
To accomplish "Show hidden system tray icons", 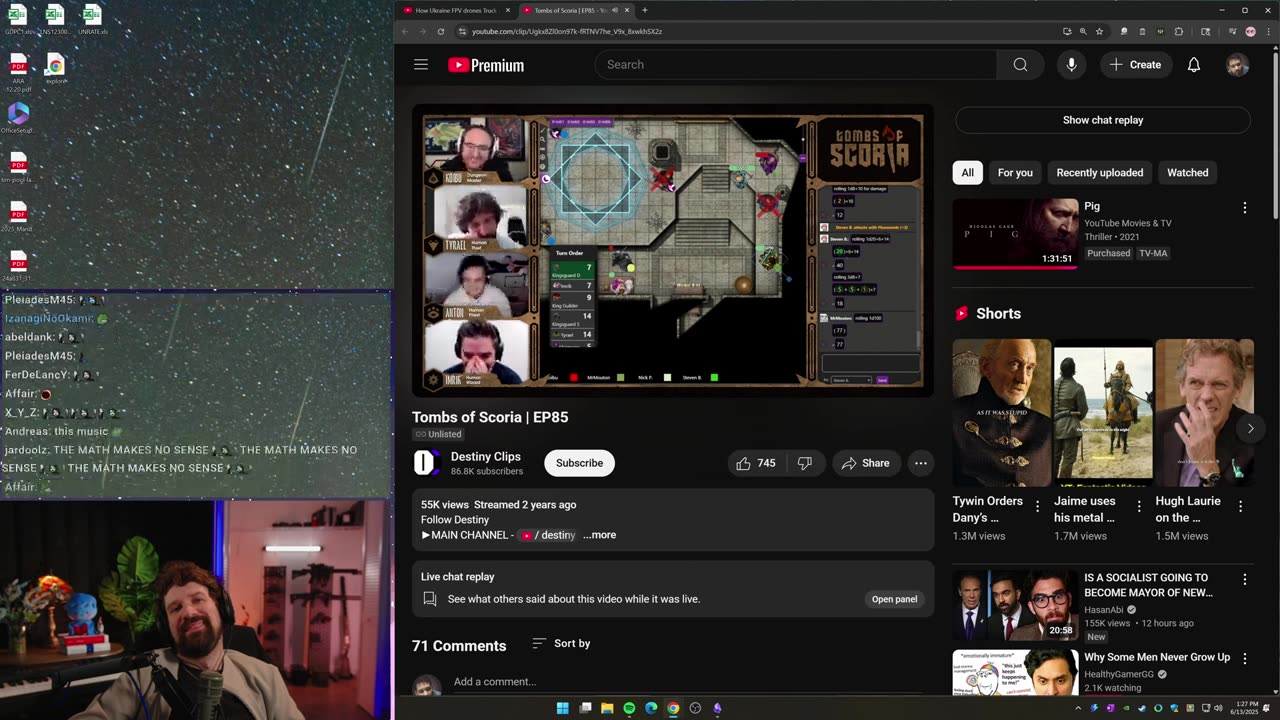I will coord(1078,708).
